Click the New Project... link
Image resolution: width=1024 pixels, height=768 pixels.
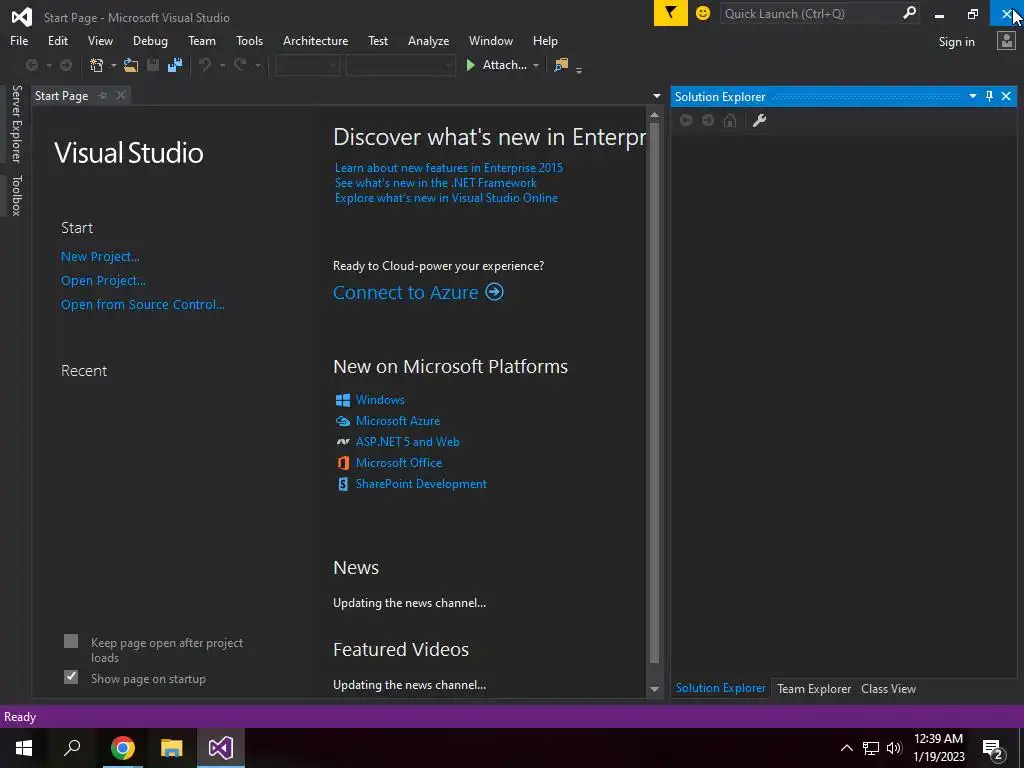click(100, 257)
